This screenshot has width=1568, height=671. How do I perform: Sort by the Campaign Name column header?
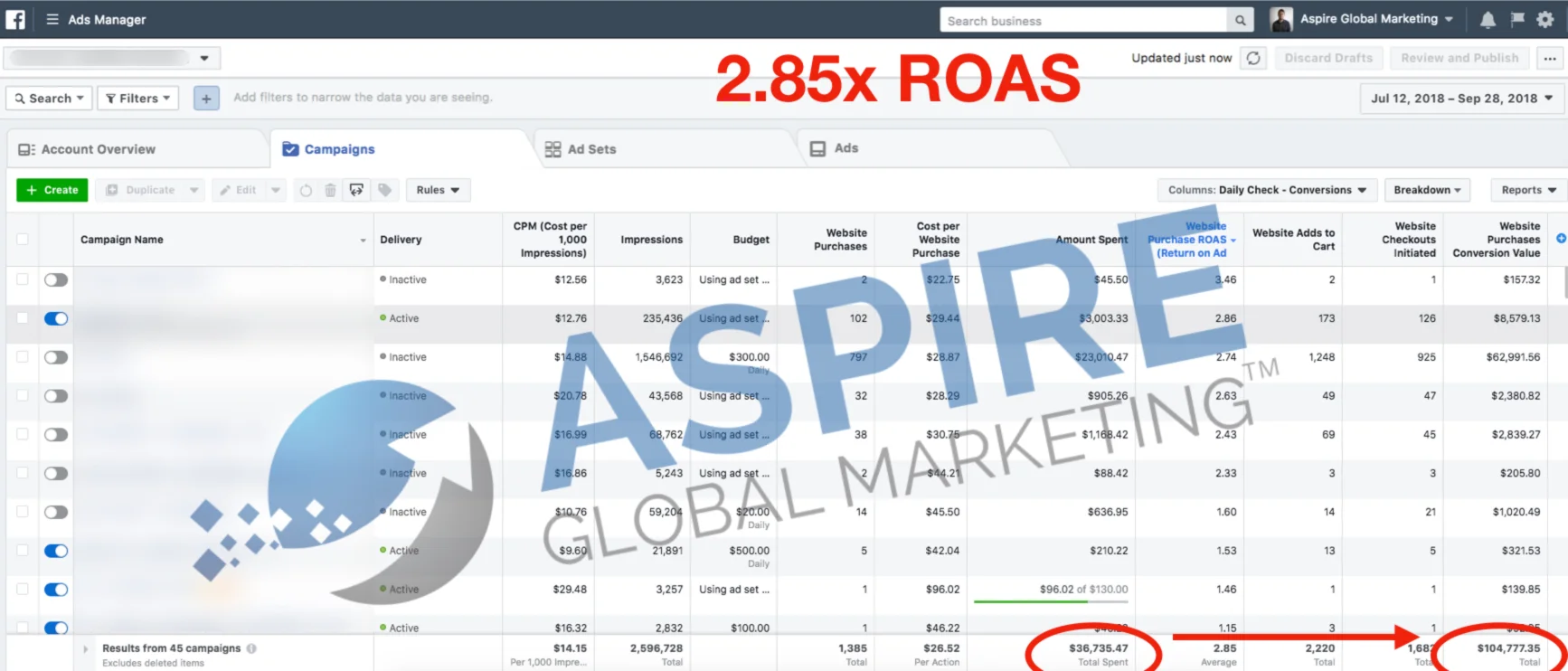coord(223,240)
